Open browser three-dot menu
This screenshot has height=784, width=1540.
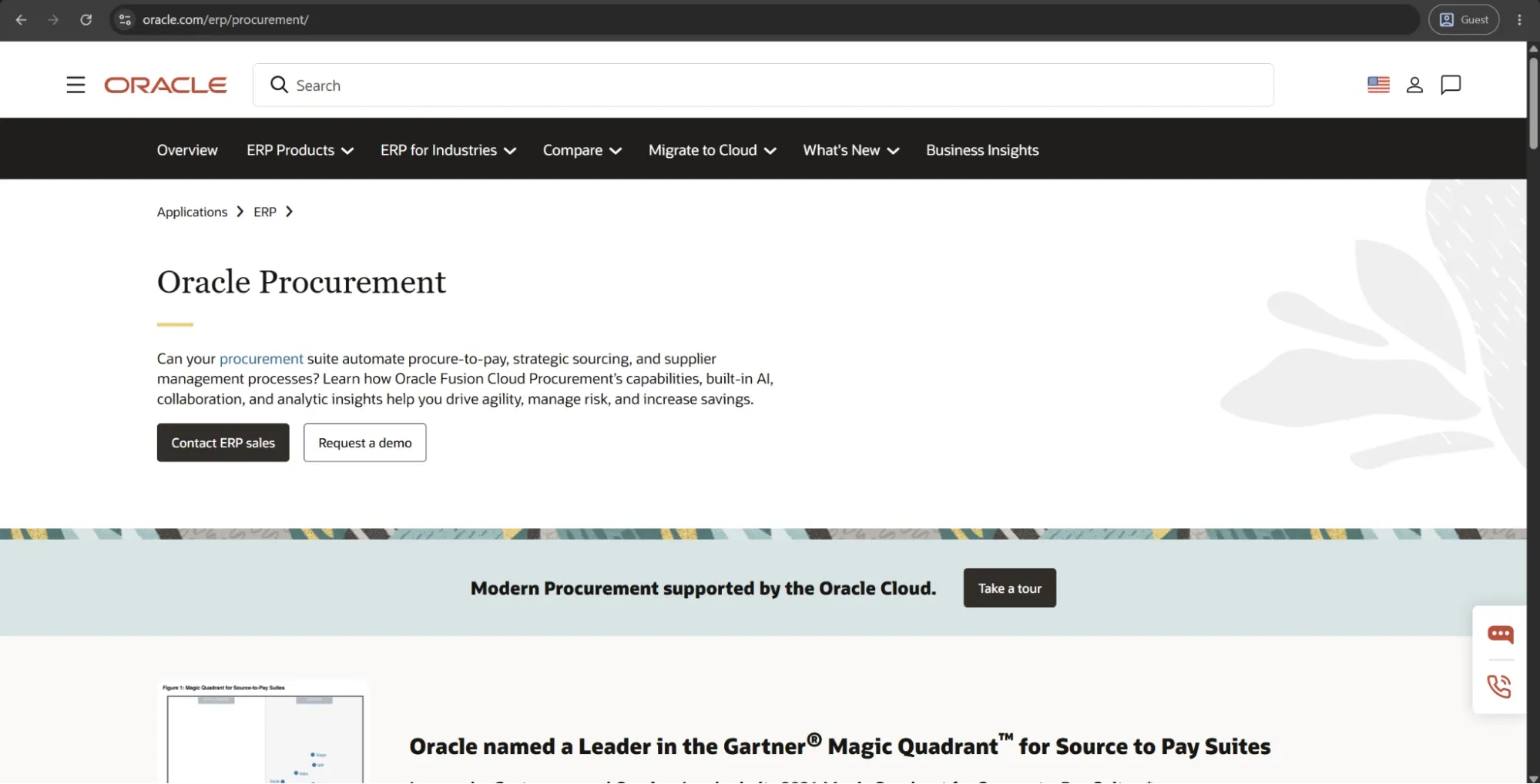(1519, 20)
